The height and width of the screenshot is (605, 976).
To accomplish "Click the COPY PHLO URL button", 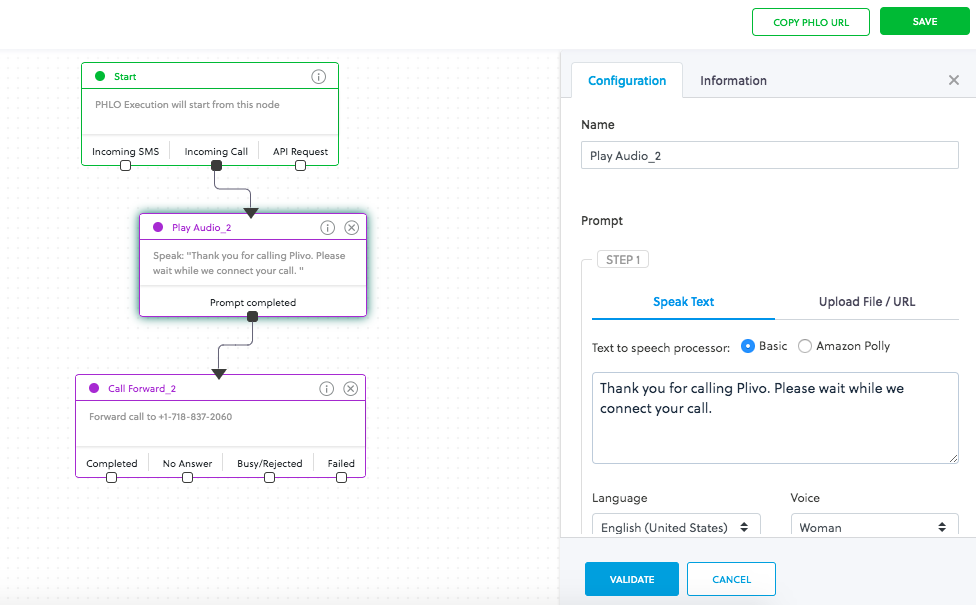I will (811, 22).
